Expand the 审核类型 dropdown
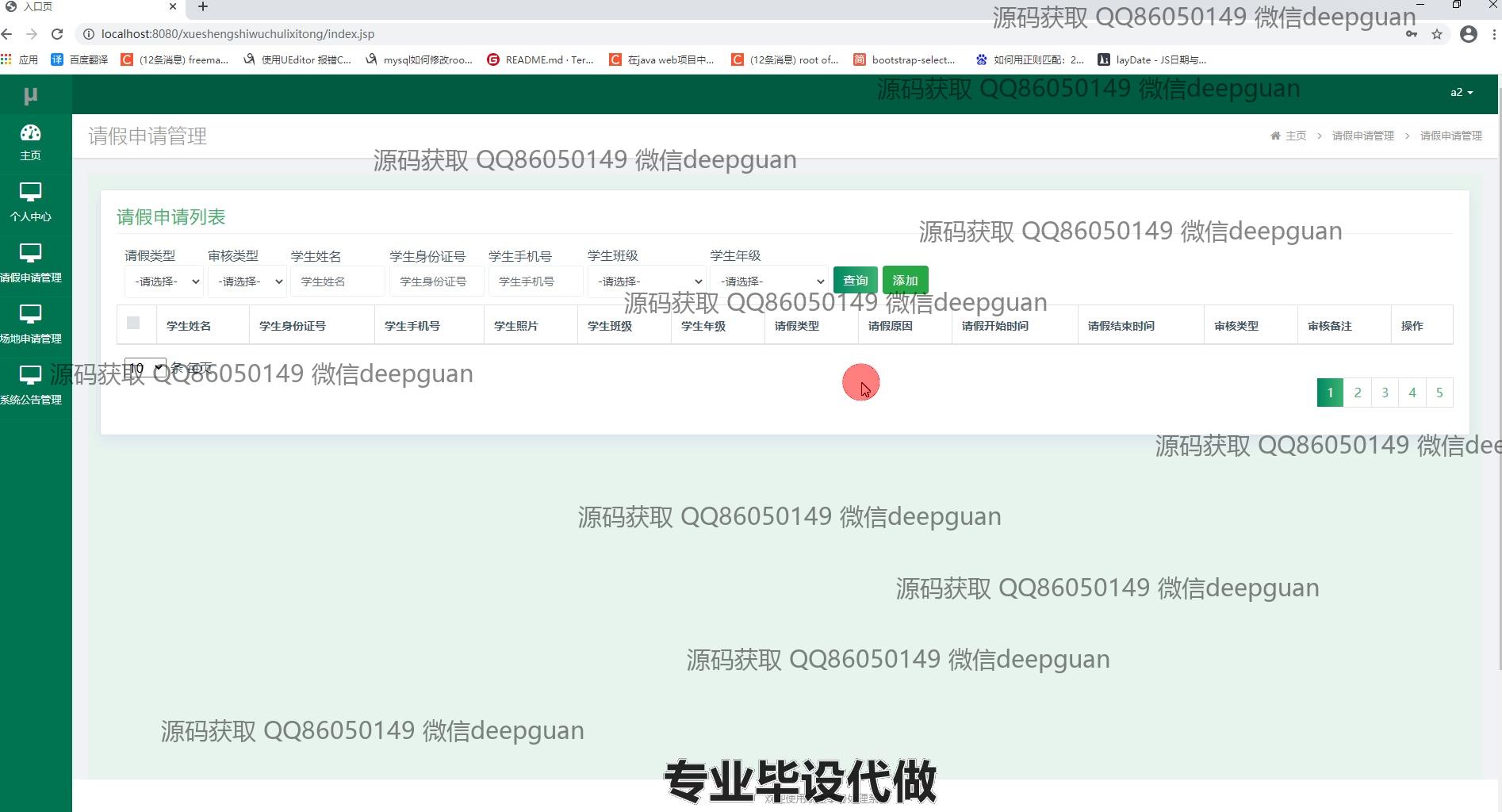 (x=247, y=282)
